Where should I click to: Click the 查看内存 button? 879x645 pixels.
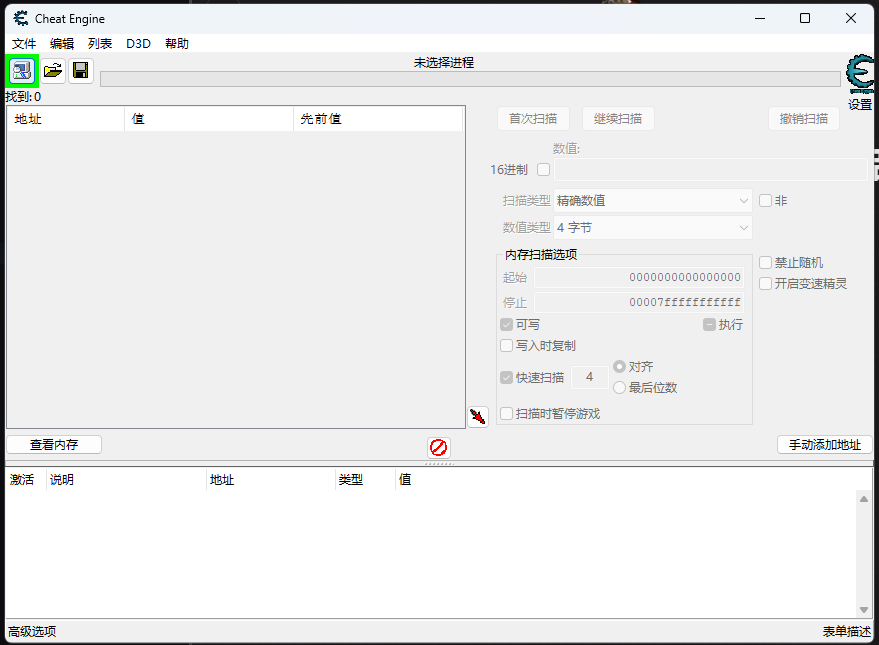(x=54, y=445)
